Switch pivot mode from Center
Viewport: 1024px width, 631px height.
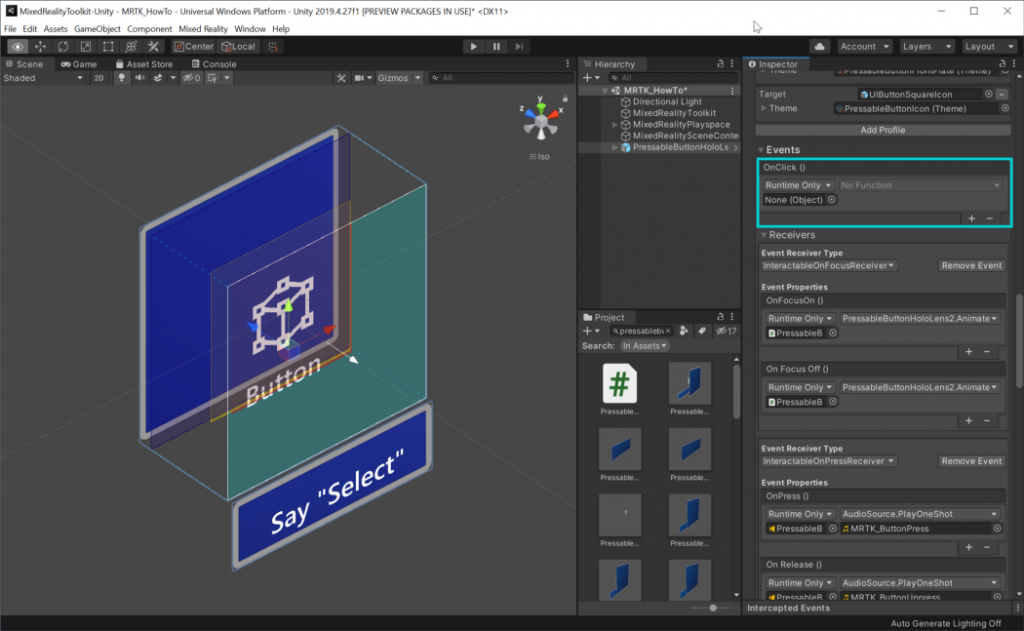coord(192,46)
